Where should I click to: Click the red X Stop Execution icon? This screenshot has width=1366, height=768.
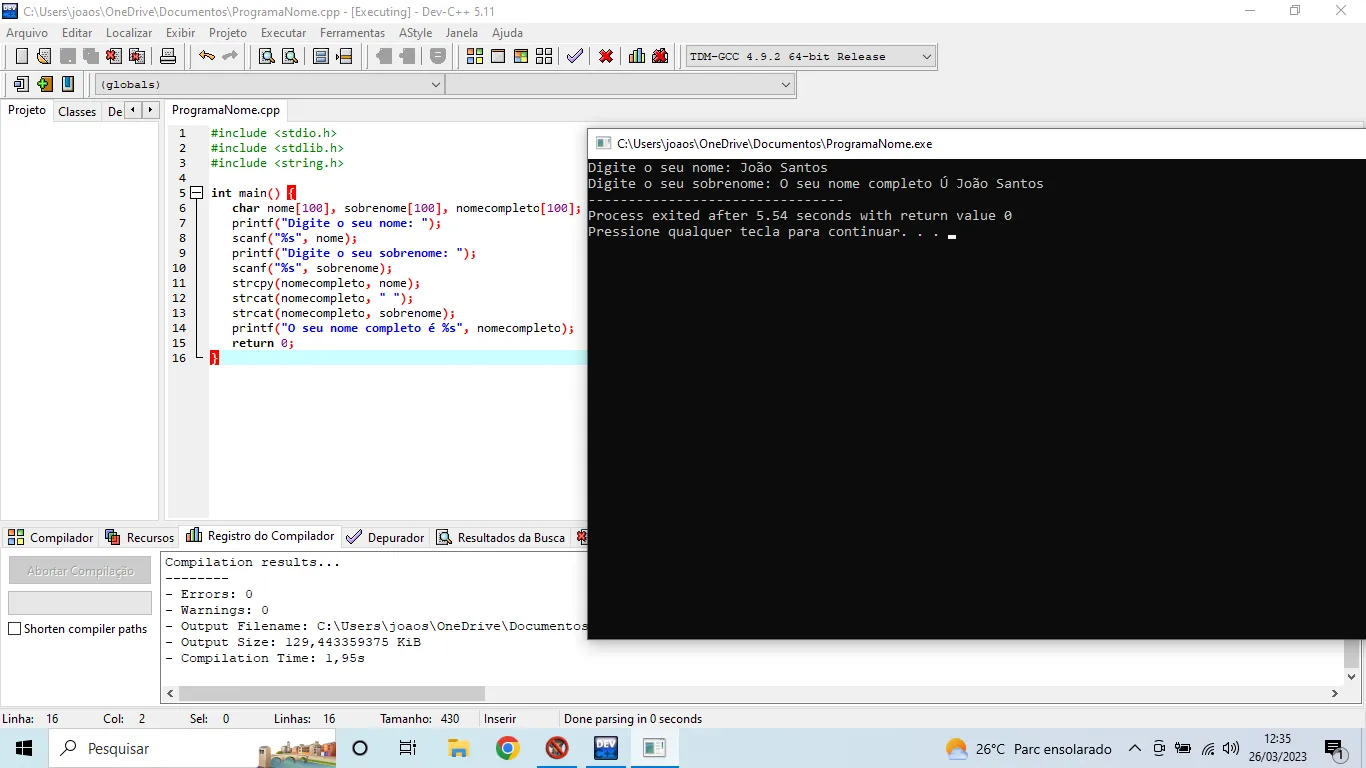coord(606,56)
